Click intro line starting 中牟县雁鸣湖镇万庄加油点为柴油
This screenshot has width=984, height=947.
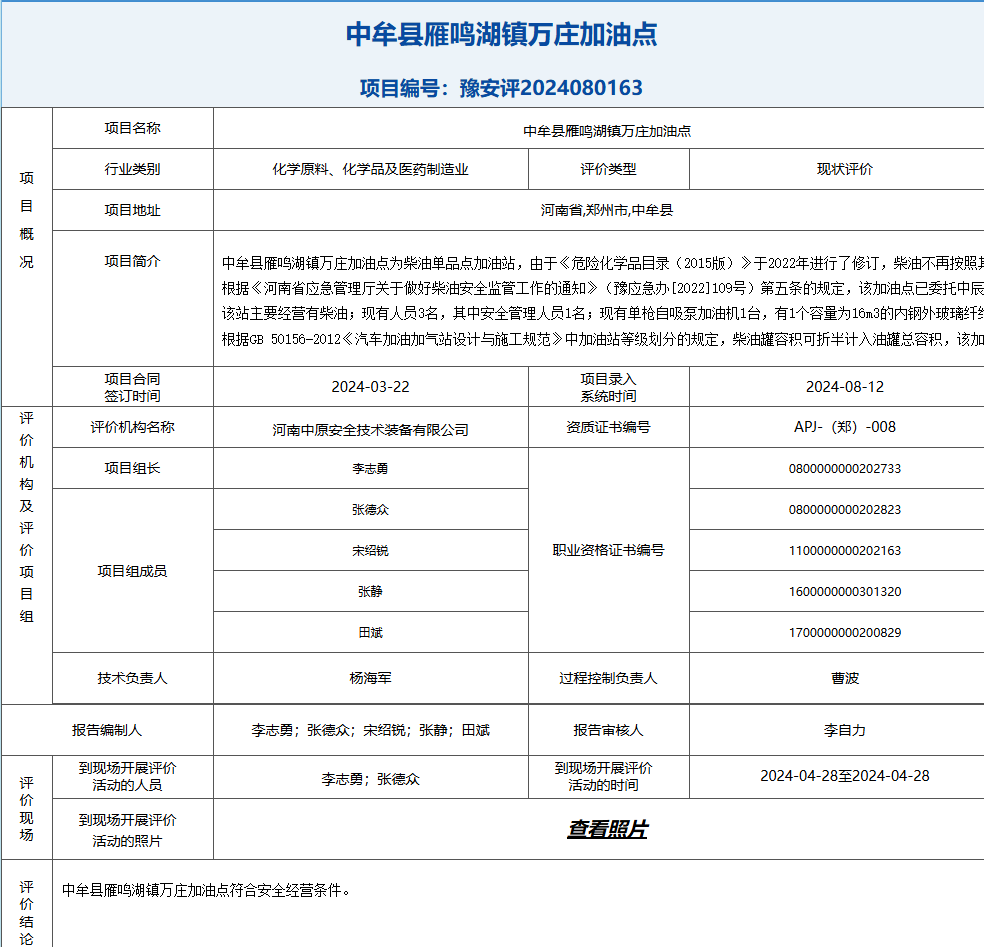click(x=602, y=263)
